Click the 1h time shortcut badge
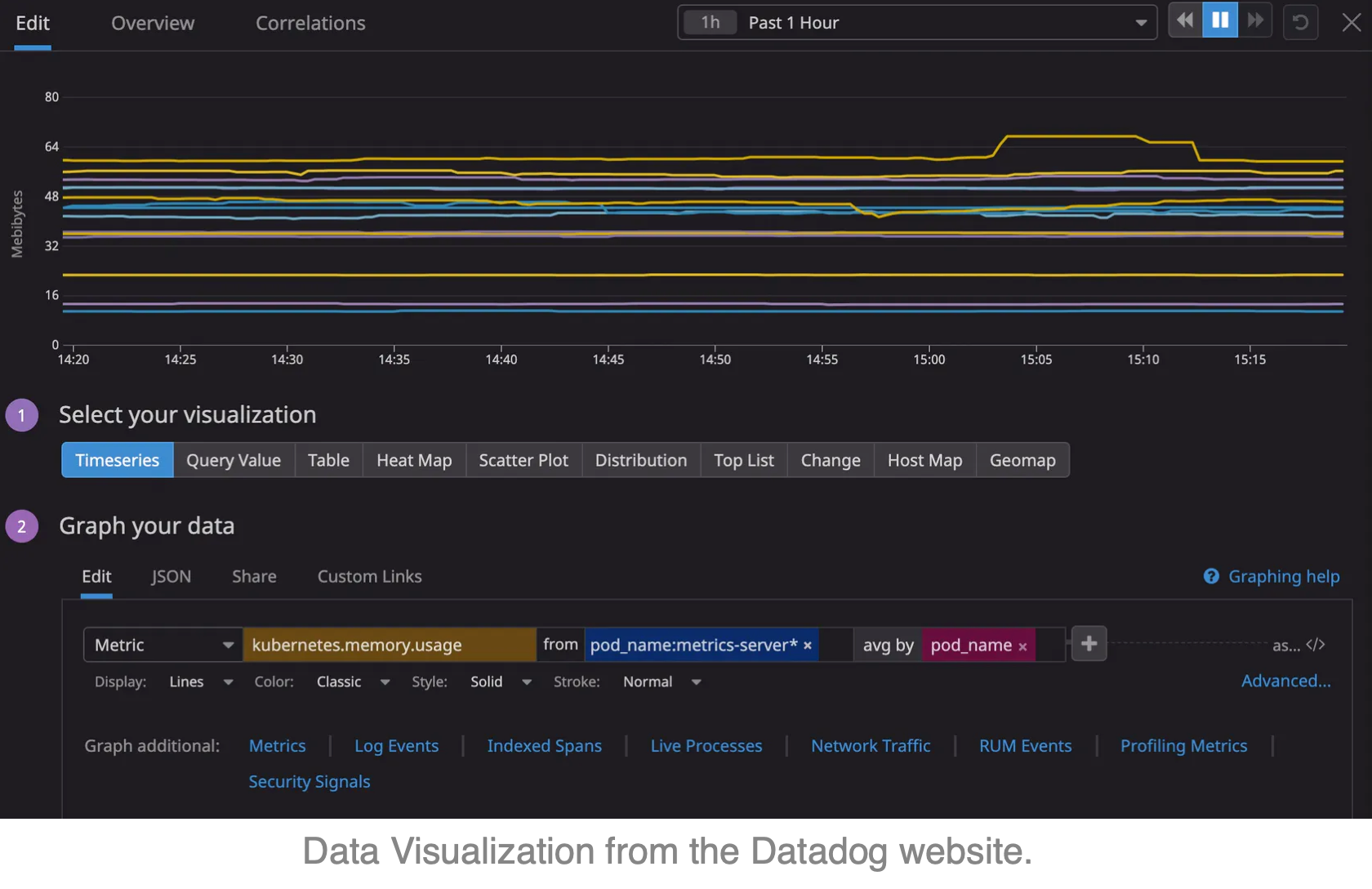The height and width of the screenshot is (889, 1372). point(710,22)
